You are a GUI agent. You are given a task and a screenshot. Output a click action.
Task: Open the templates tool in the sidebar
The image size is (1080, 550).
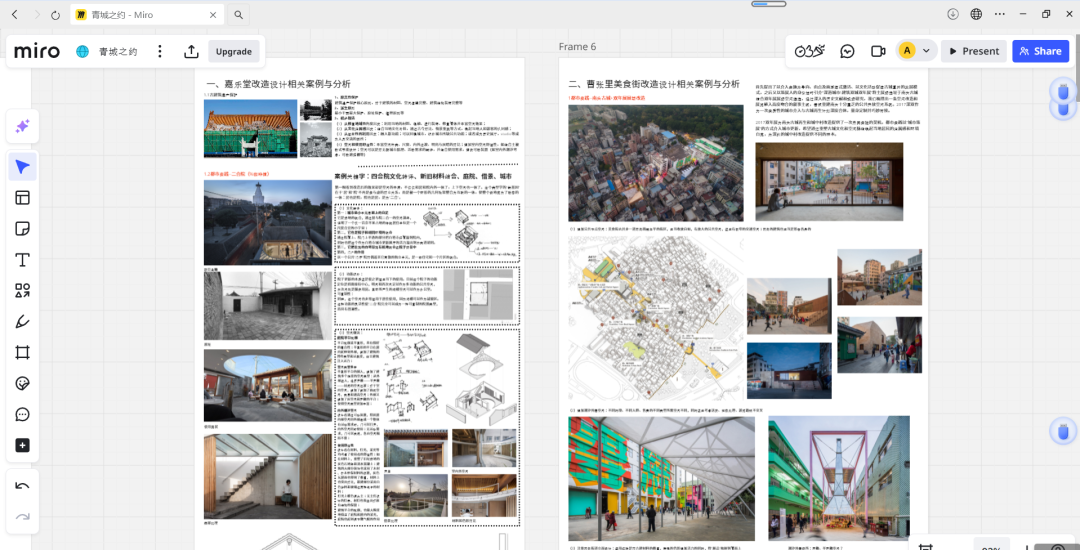point(22,198)
